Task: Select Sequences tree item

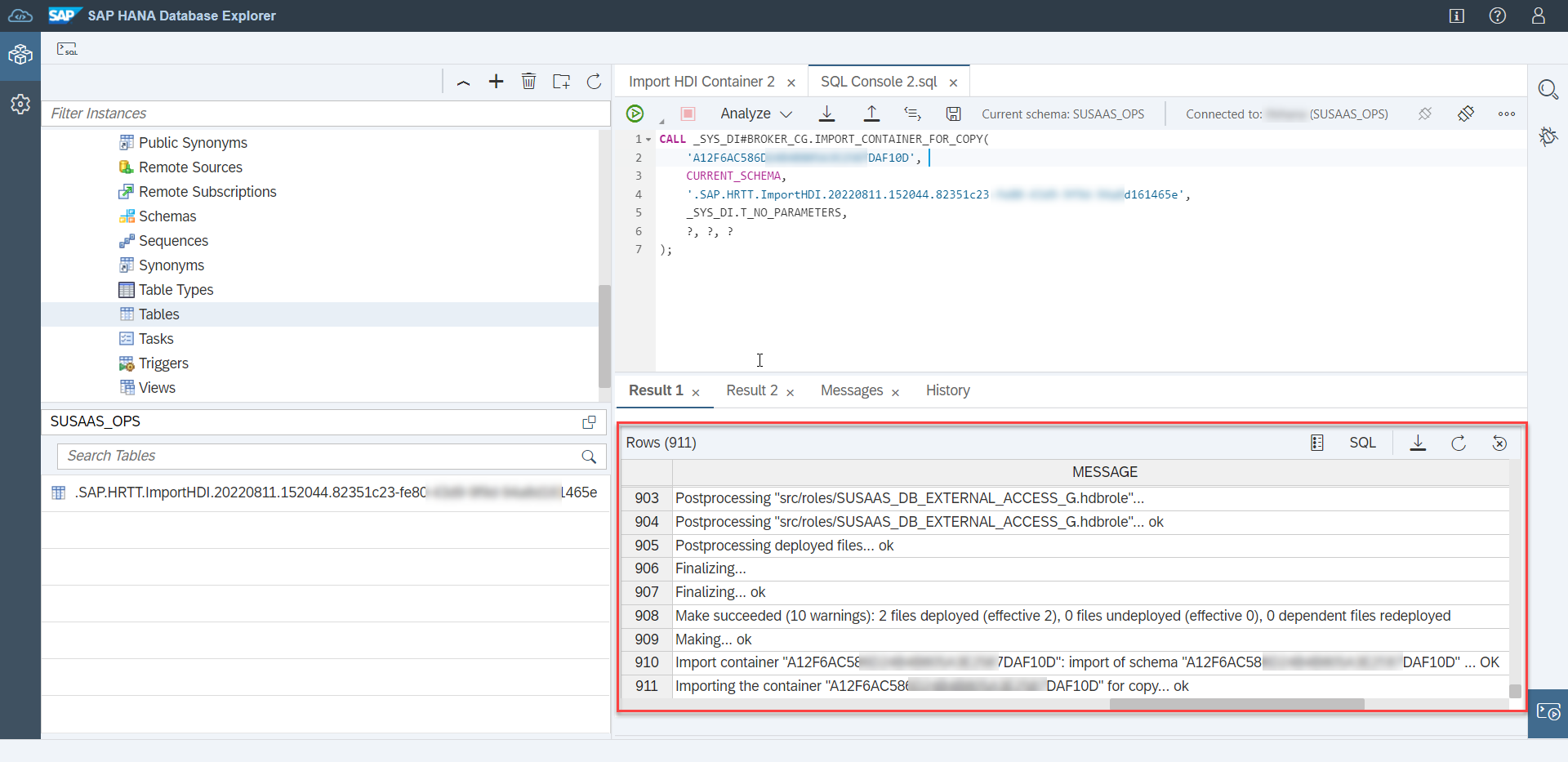Action: pos(173,241)
